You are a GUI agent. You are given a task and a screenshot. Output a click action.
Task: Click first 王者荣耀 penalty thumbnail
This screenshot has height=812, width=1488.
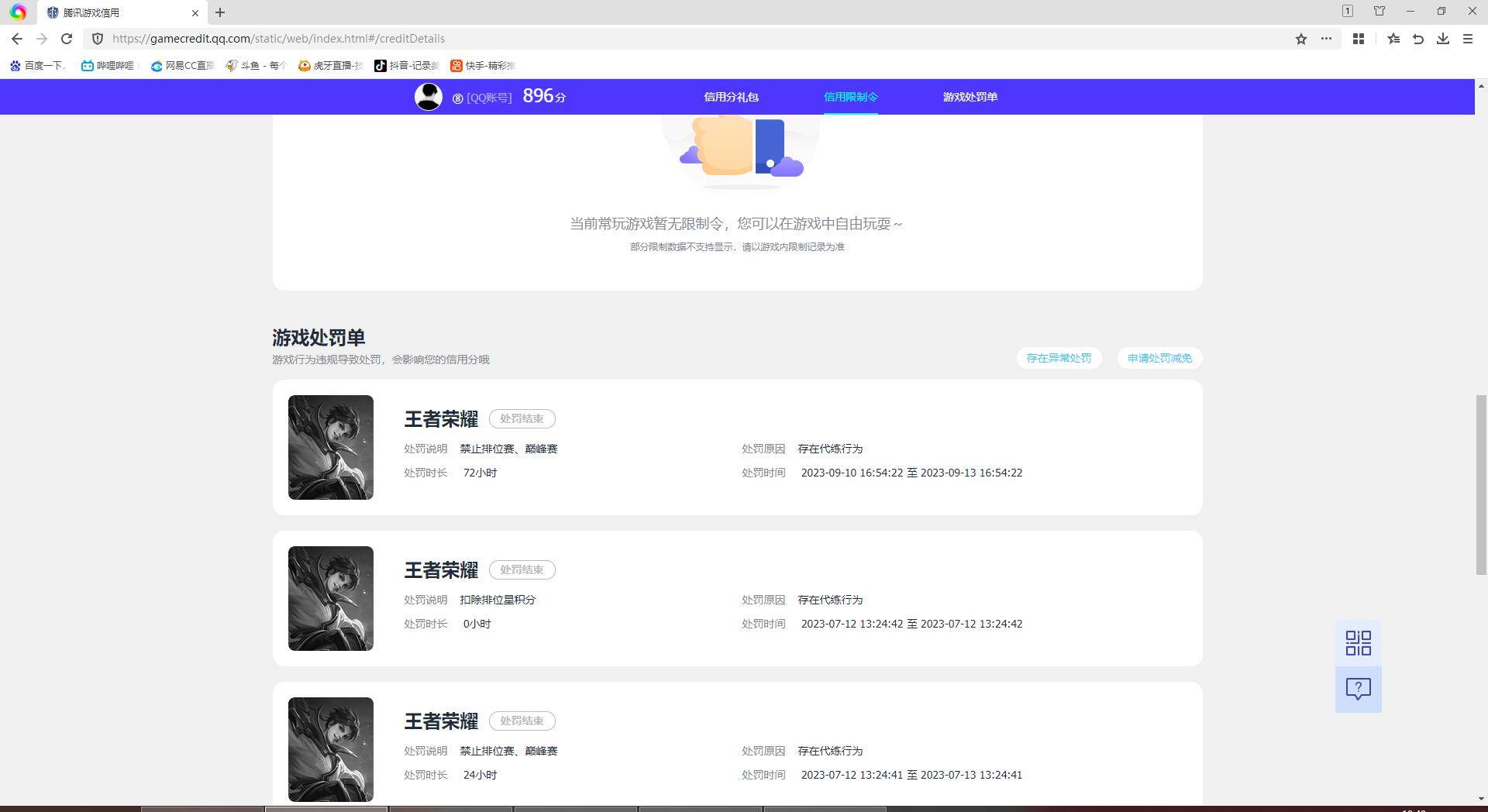click(331, 447)
